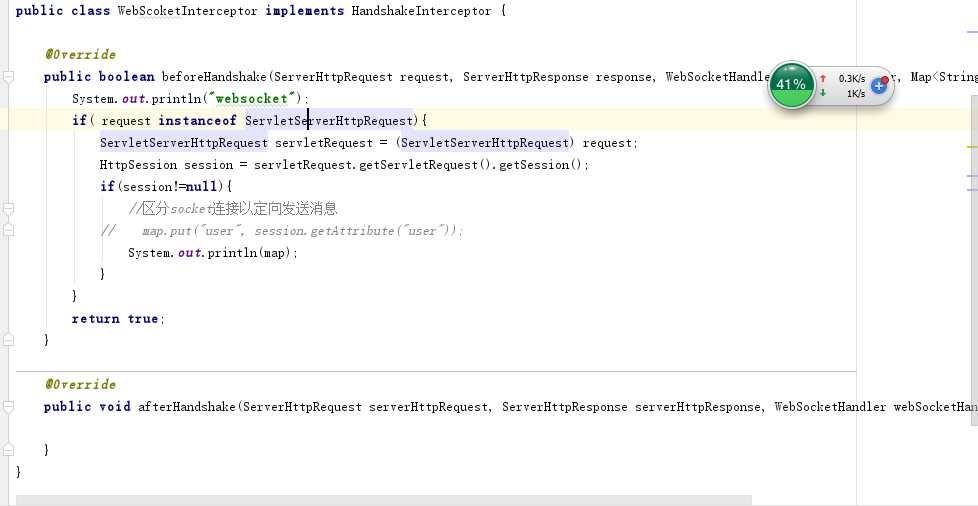The height and width of the screenshot is (506, 978).
Task: Click the blue plus icon on speed widget
Action: tap(879, 85)
